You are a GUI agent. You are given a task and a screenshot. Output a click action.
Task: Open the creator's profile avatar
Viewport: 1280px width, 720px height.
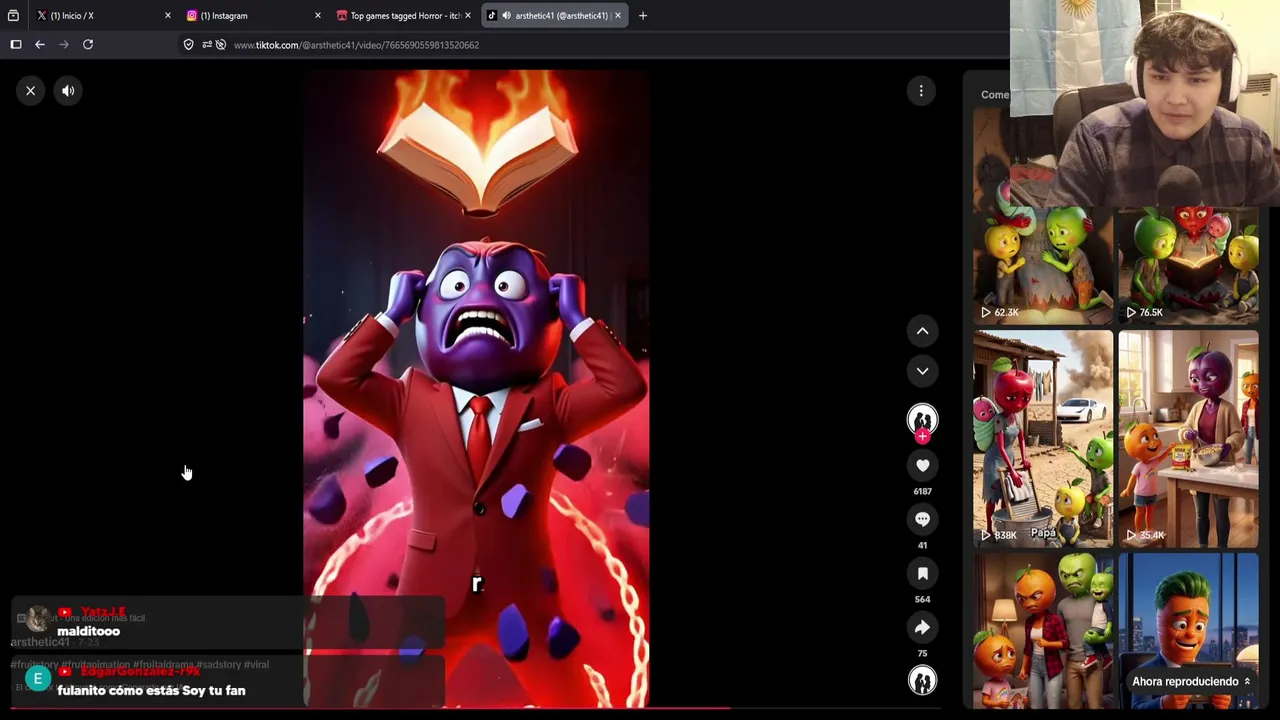(922, 418)
